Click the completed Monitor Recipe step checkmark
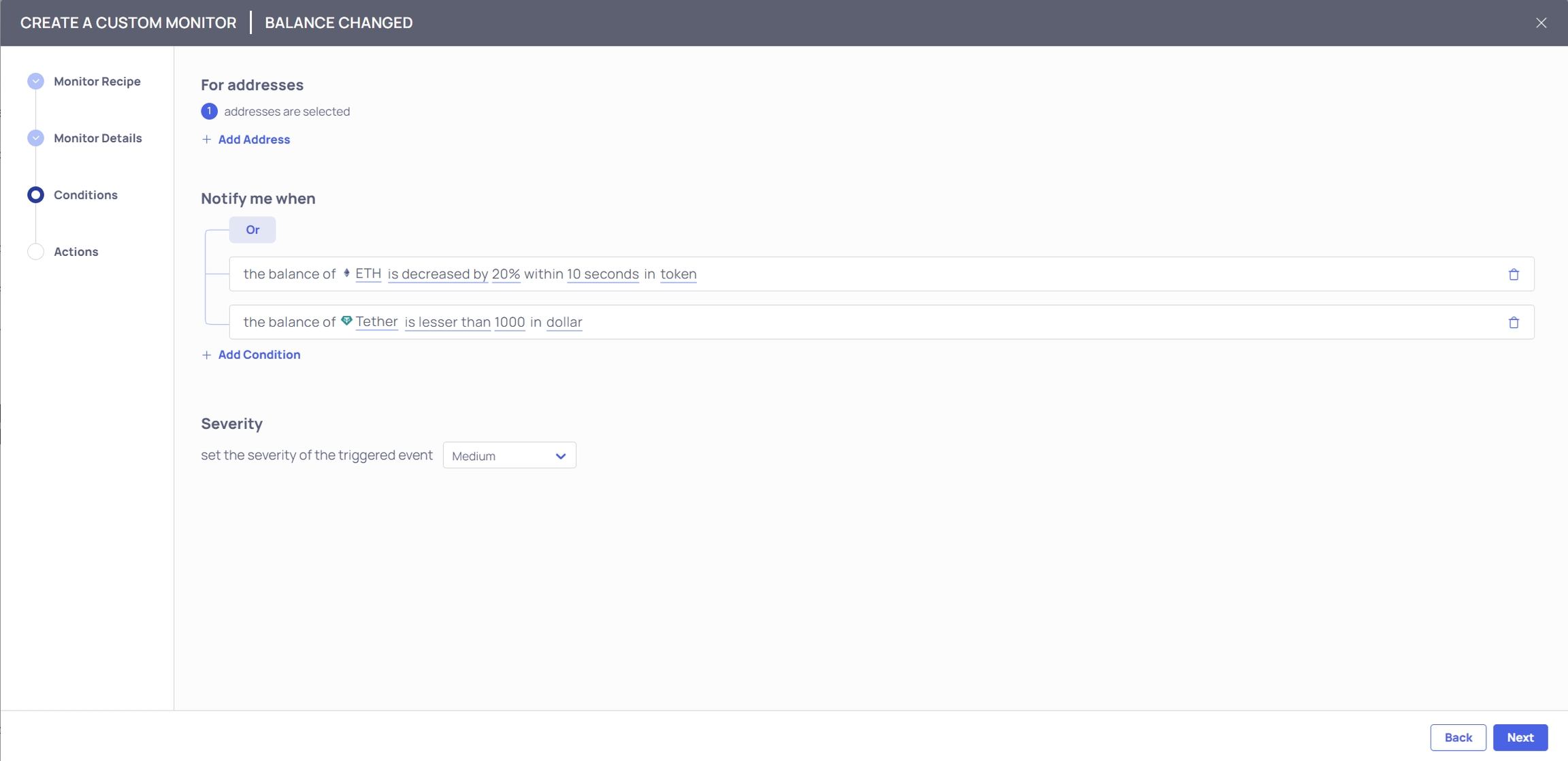Screen dimensions: 1568x761 35,81
